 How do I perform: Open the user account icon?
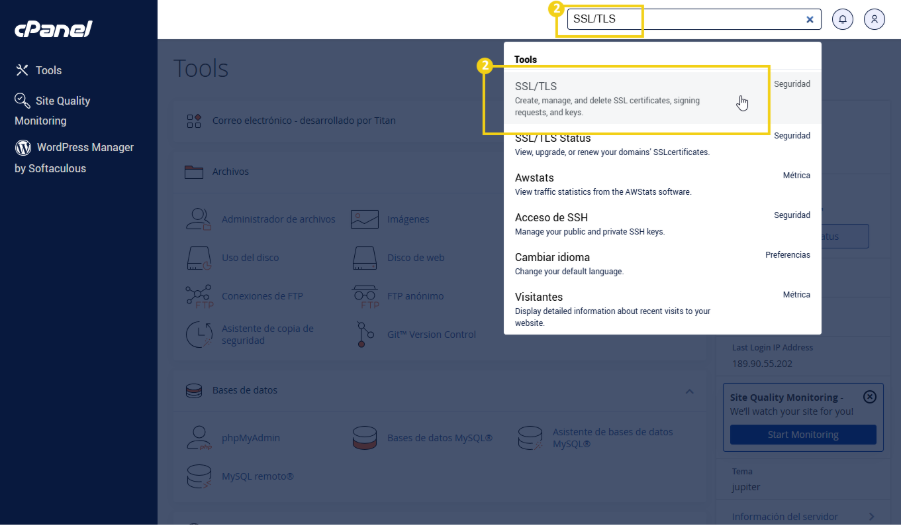click(875, 19)
